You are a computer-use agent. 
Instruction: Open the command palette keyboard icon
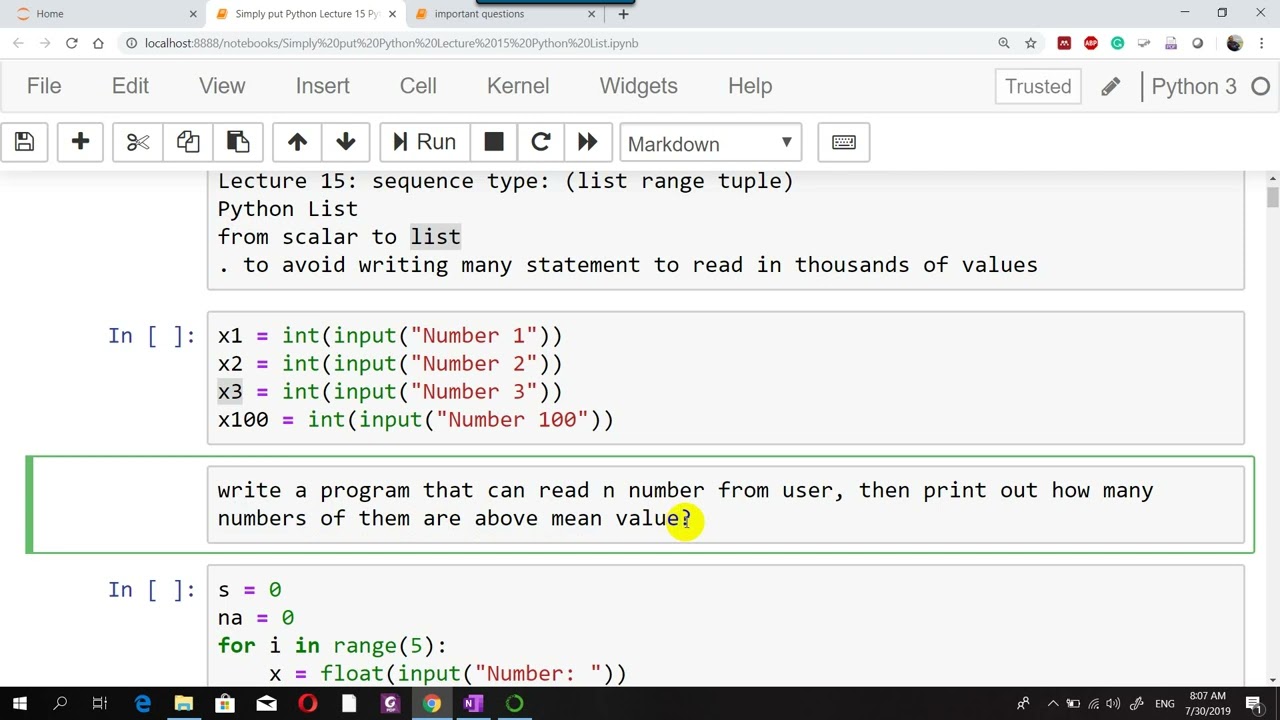pos(844,142)
